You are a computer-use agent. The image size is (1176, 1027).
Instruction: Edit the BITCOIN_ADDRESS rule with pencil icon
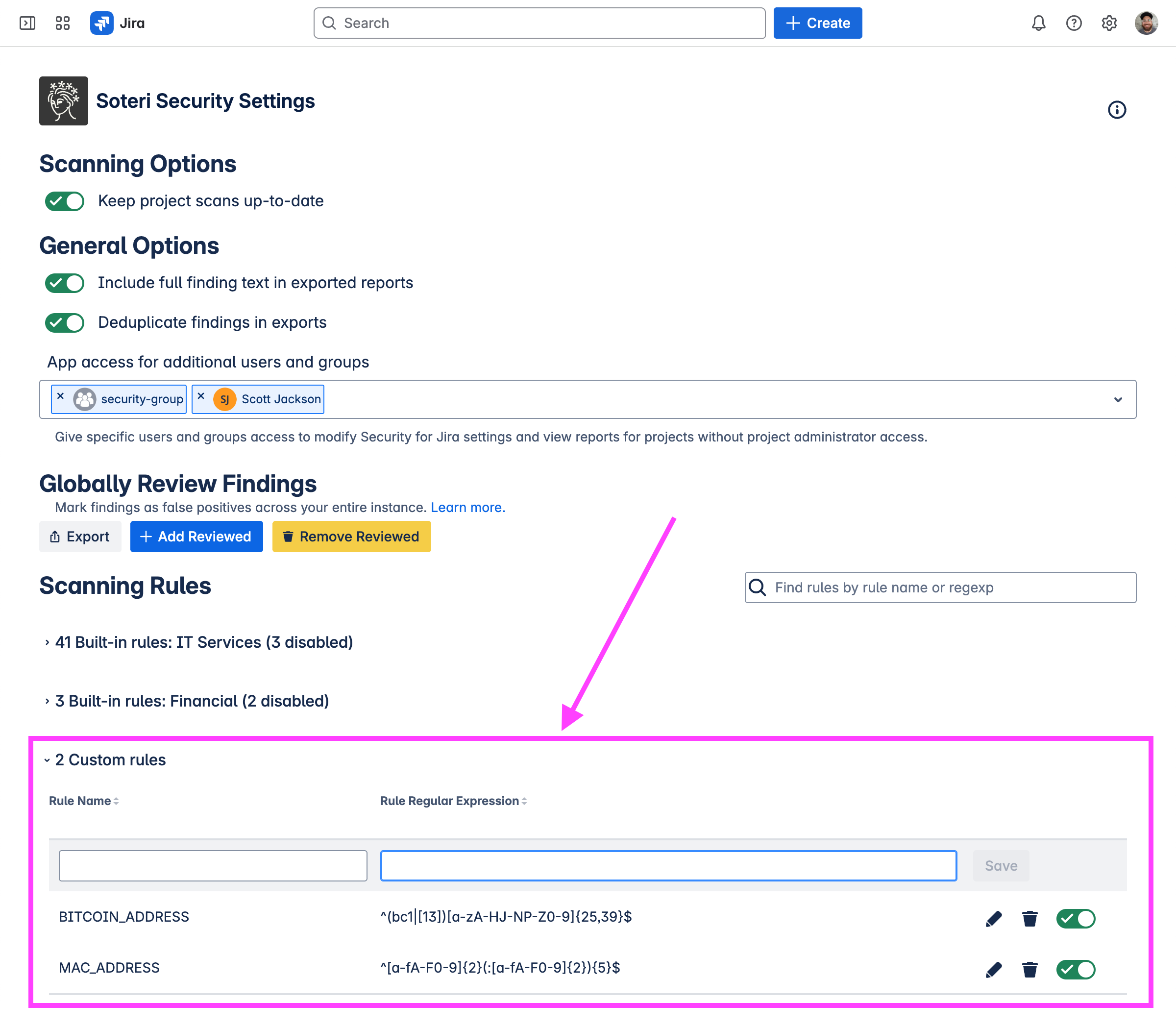[x=993, y=919]
